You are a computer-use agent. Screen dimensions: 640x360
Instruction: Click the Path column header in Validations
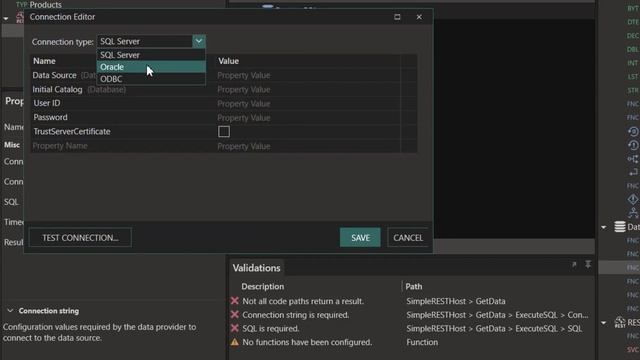point(413,287)
